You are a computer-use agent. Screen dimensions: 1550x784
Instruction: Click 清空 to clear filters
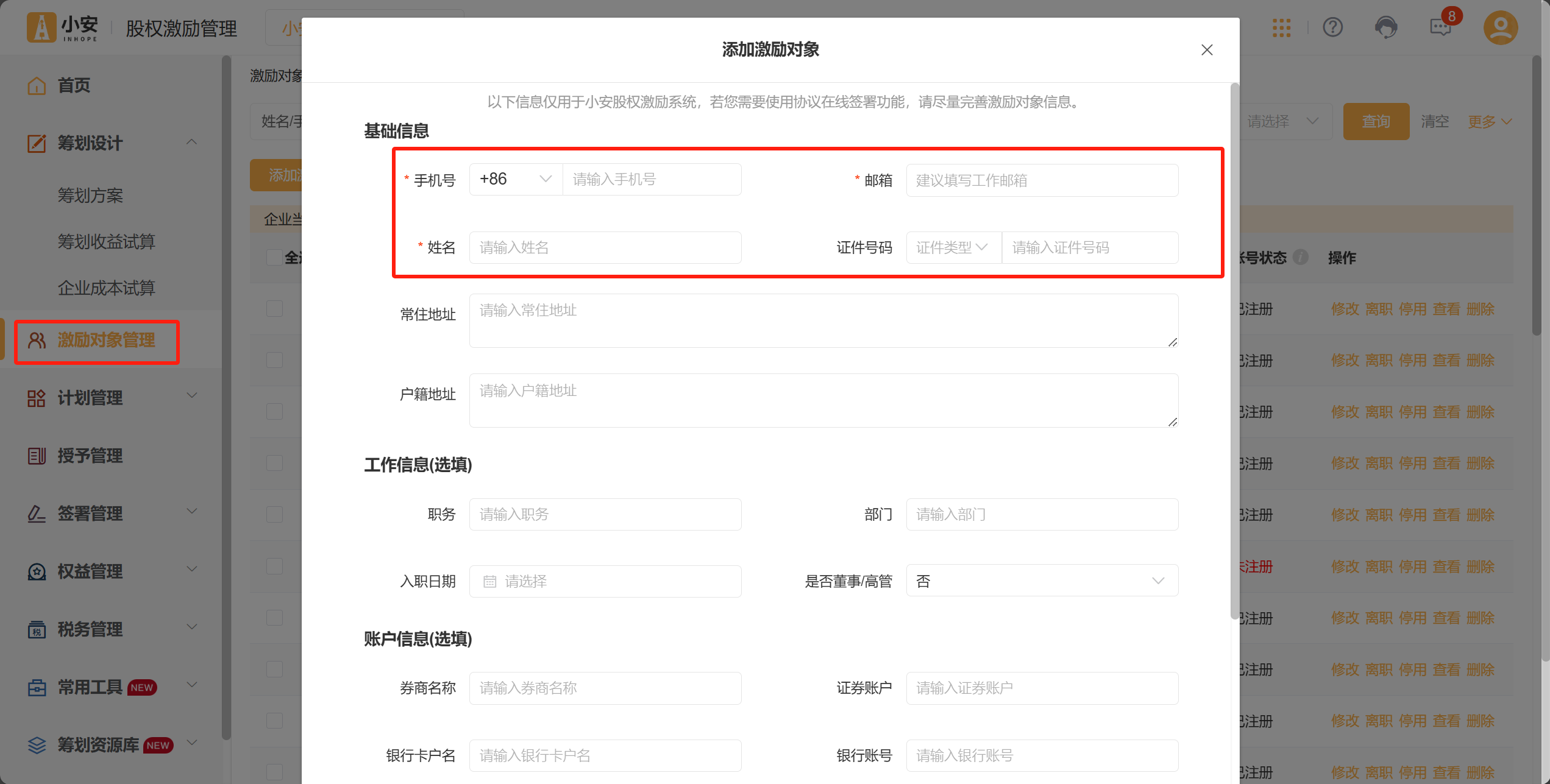coord(1435,121)
